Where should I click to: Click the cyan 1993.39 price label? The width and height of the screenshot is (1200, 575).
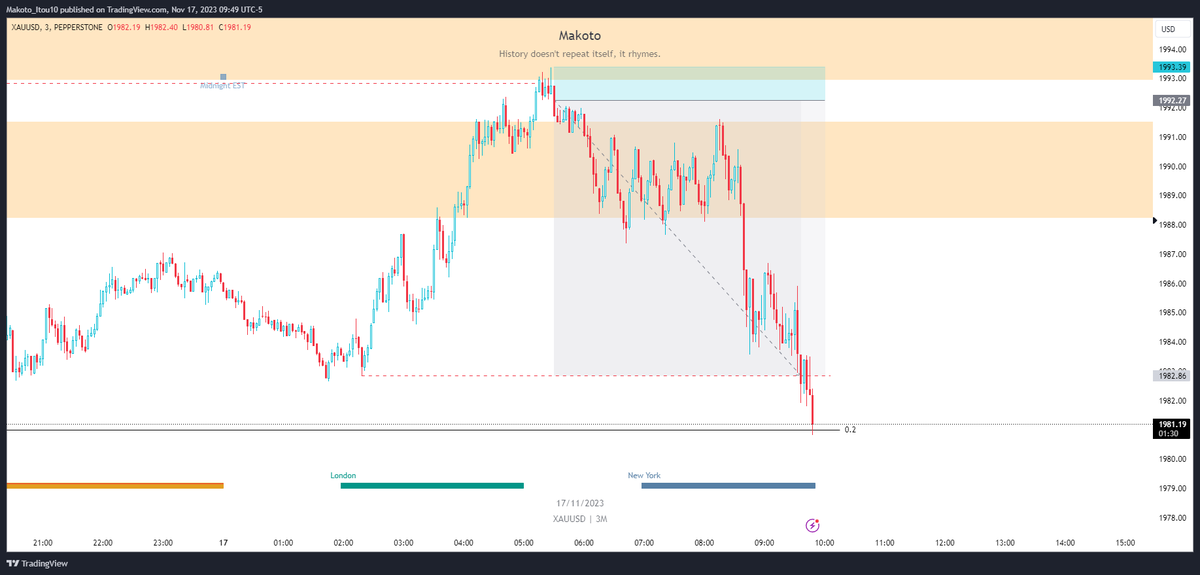[x=1169, y=67]
